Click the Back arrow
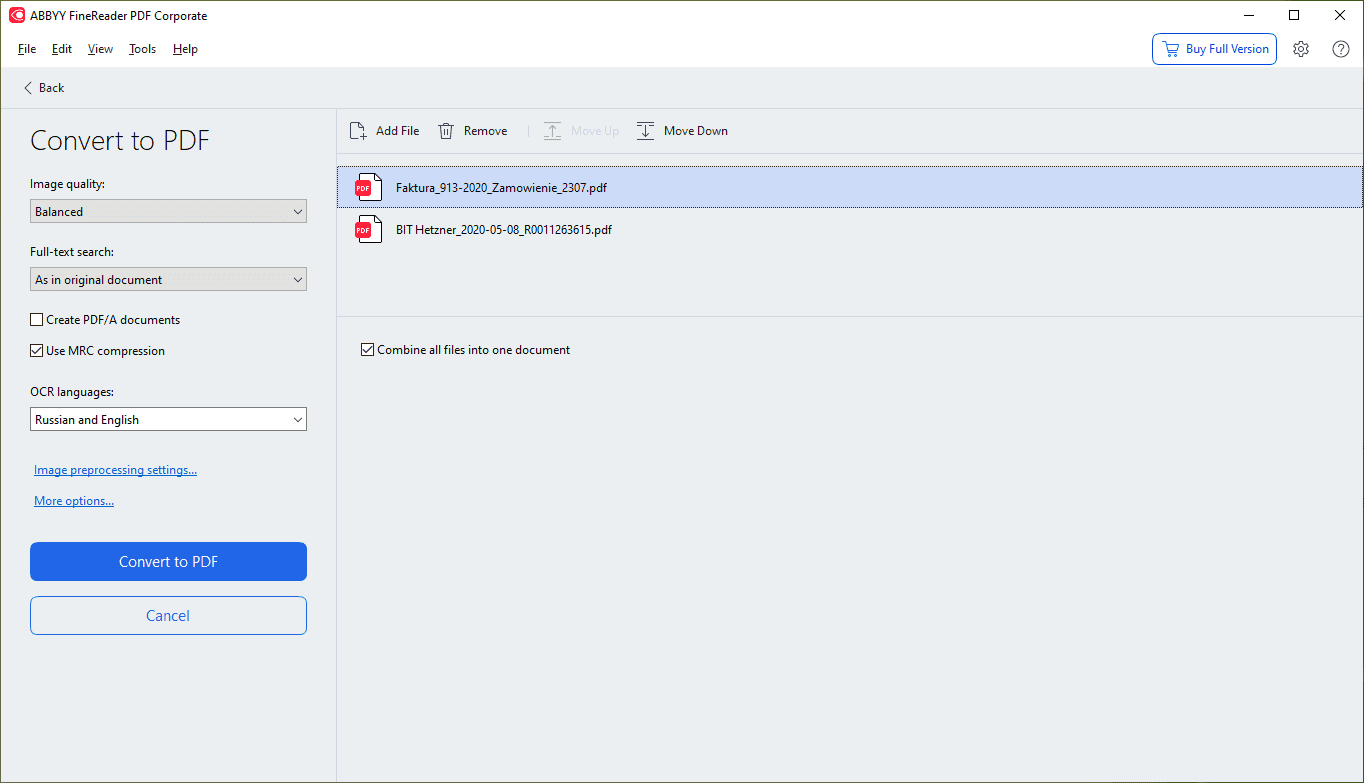The image size is (1364, 783). [x=28, y=88]
